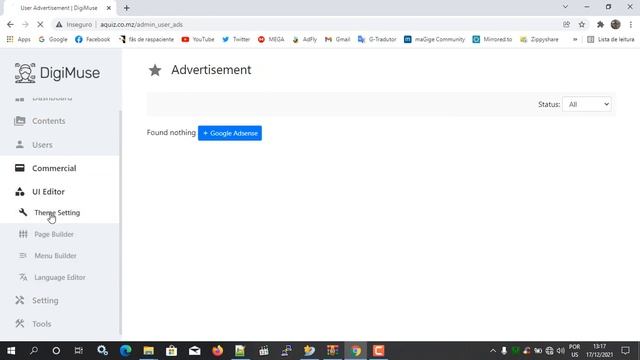Viewport: 640px width, 360px height.
Task: Select Commercial in sidebar
Action: (54, 168)
